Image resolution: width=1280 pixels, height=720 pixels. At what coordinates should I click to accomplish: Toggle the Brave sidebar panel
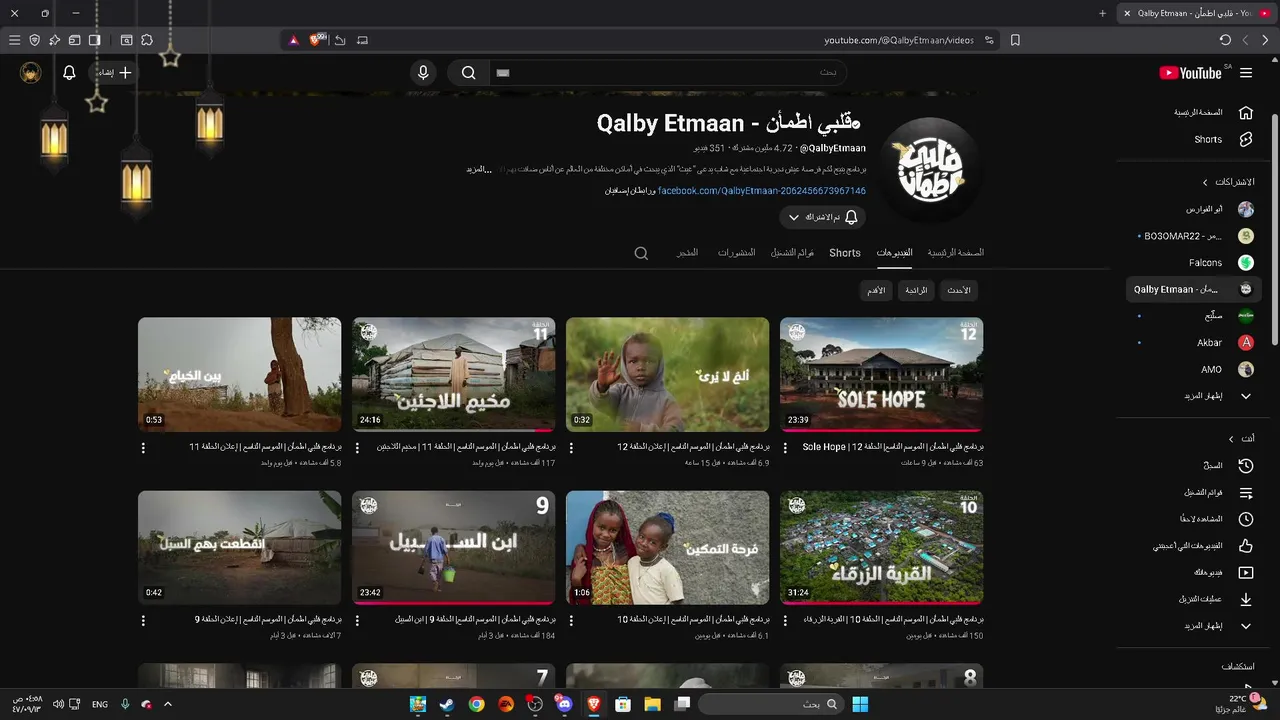pos(94,40)
